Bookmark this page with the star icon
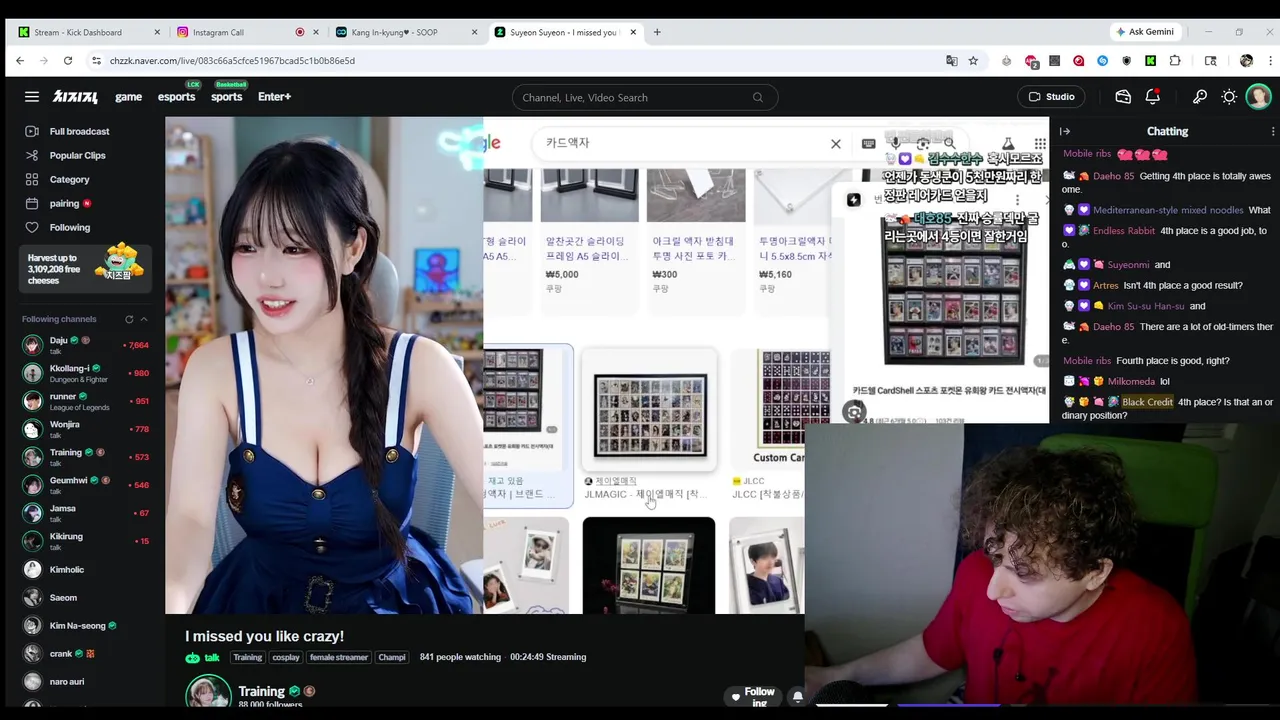The image size is (1280, 720). pyautogui.click(x=973, y=61)
